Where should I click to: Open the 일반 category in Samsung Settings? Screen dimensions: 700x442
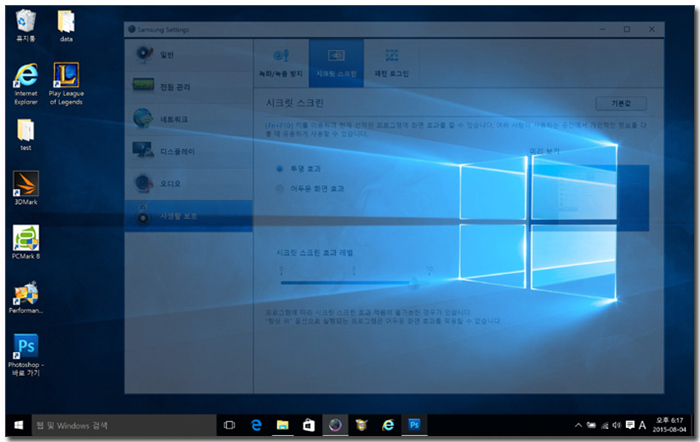[189, 55]
